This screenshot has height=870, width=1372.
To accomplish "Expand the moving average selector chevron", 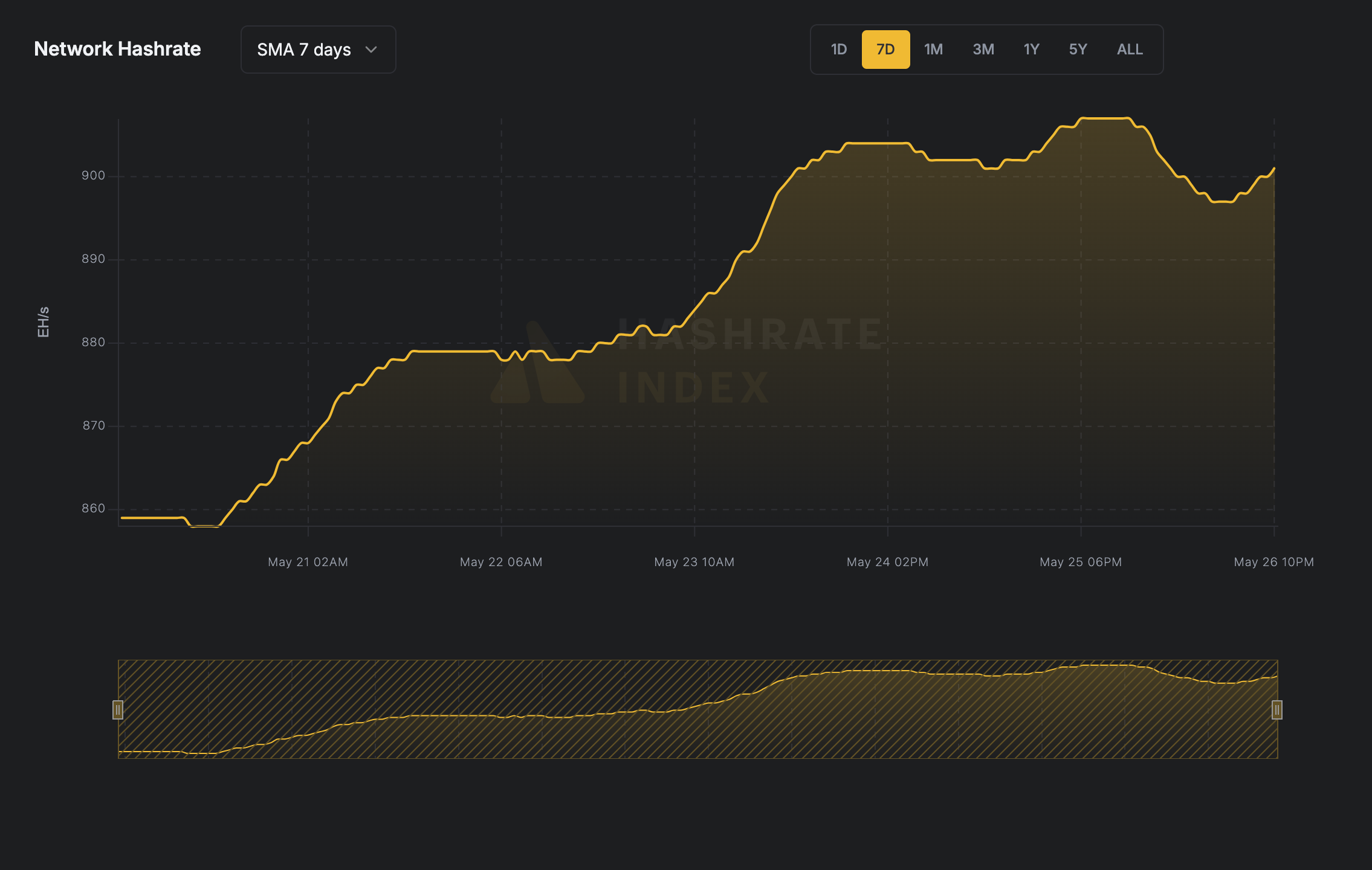I will coord(372,50).
